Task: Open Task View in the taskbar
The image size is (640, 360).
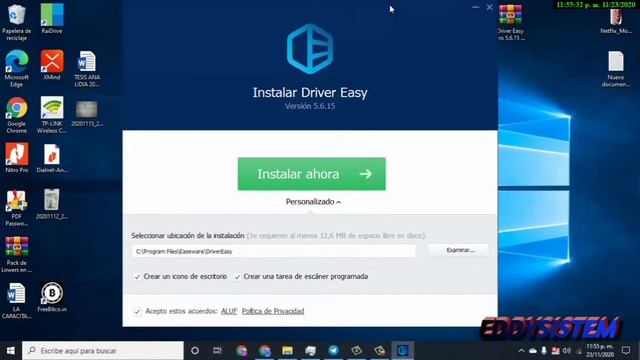Action: coord(218,351)
